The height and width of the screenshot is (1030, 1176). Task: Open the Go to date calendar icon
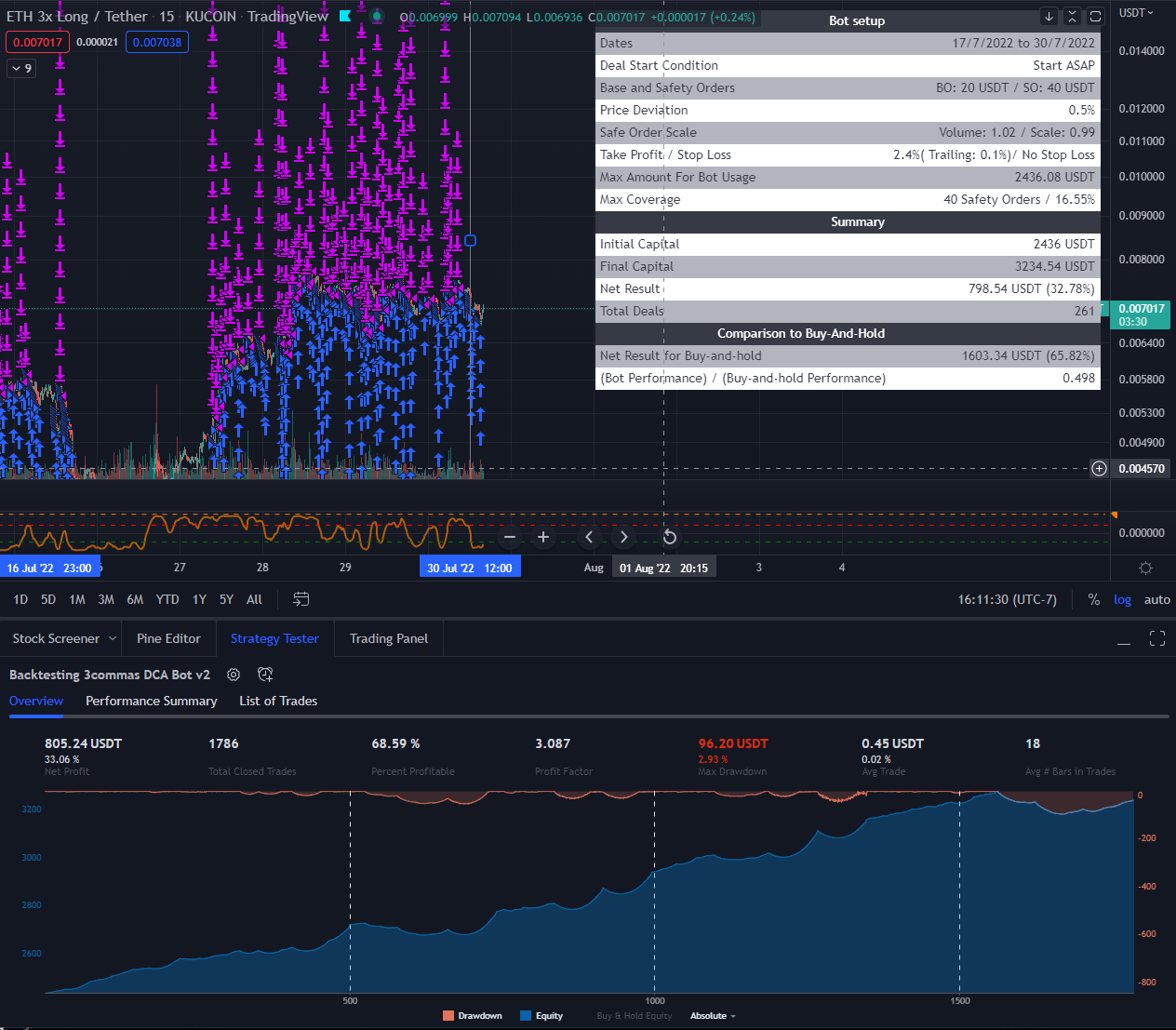point(301,599)
